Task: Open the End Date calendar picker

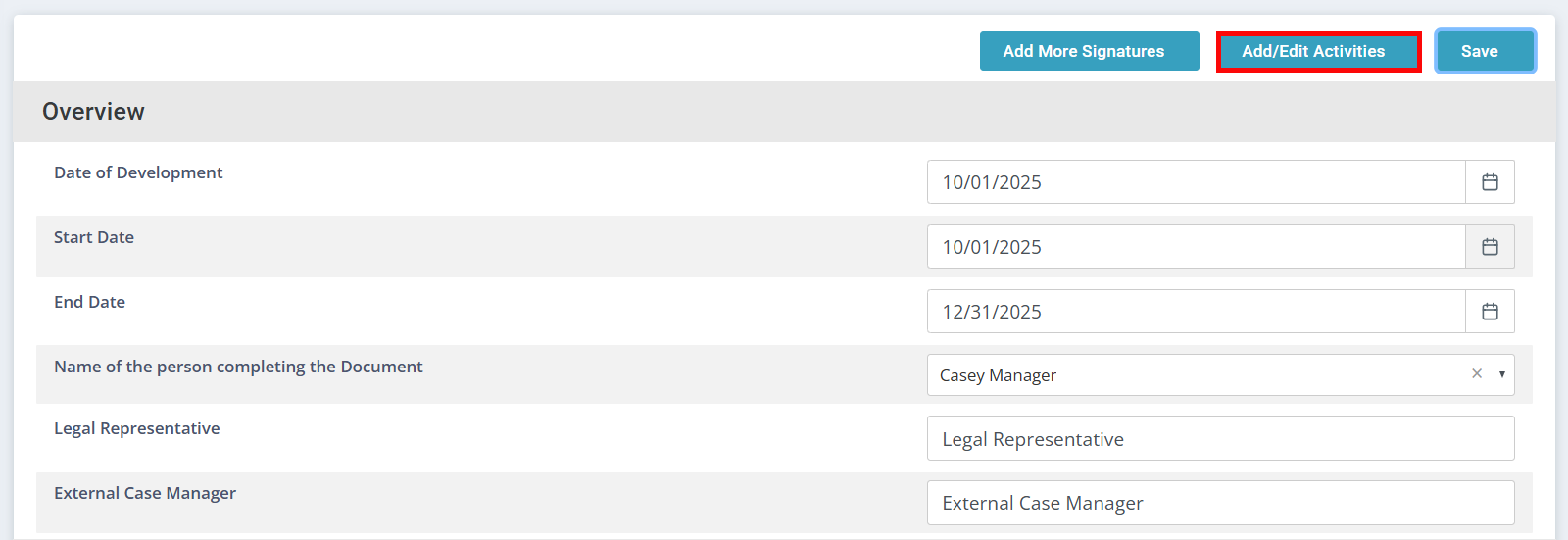Action: click(1490, 312)
